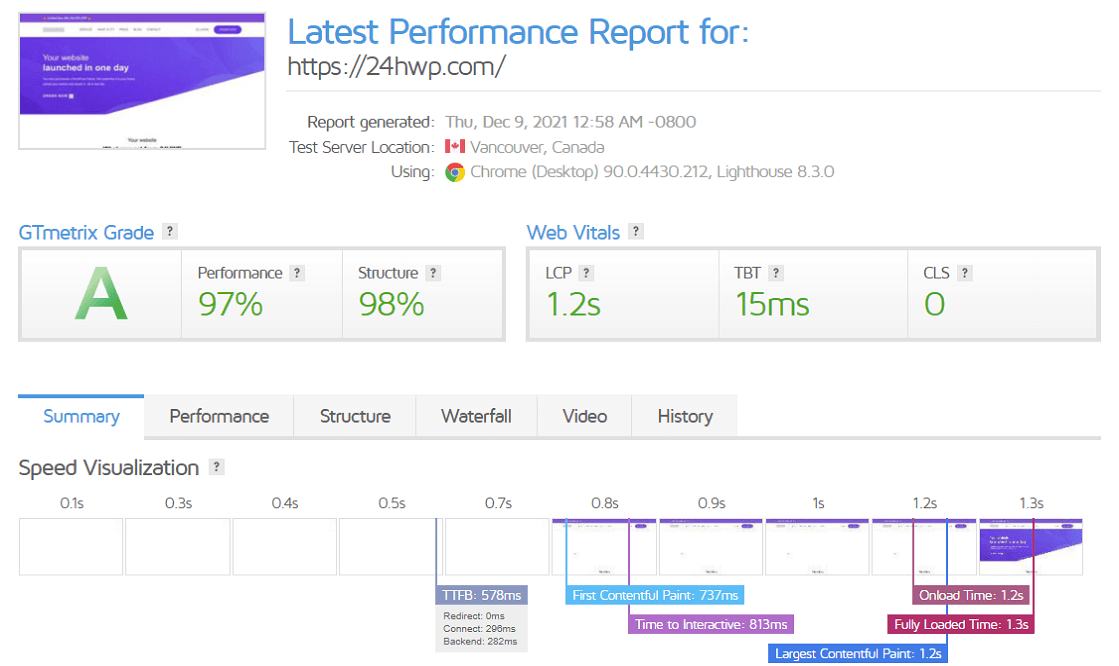1119x666 pixels.
Task: Click the Speed Visualization help icon
Action: click(x=216, y=467)
